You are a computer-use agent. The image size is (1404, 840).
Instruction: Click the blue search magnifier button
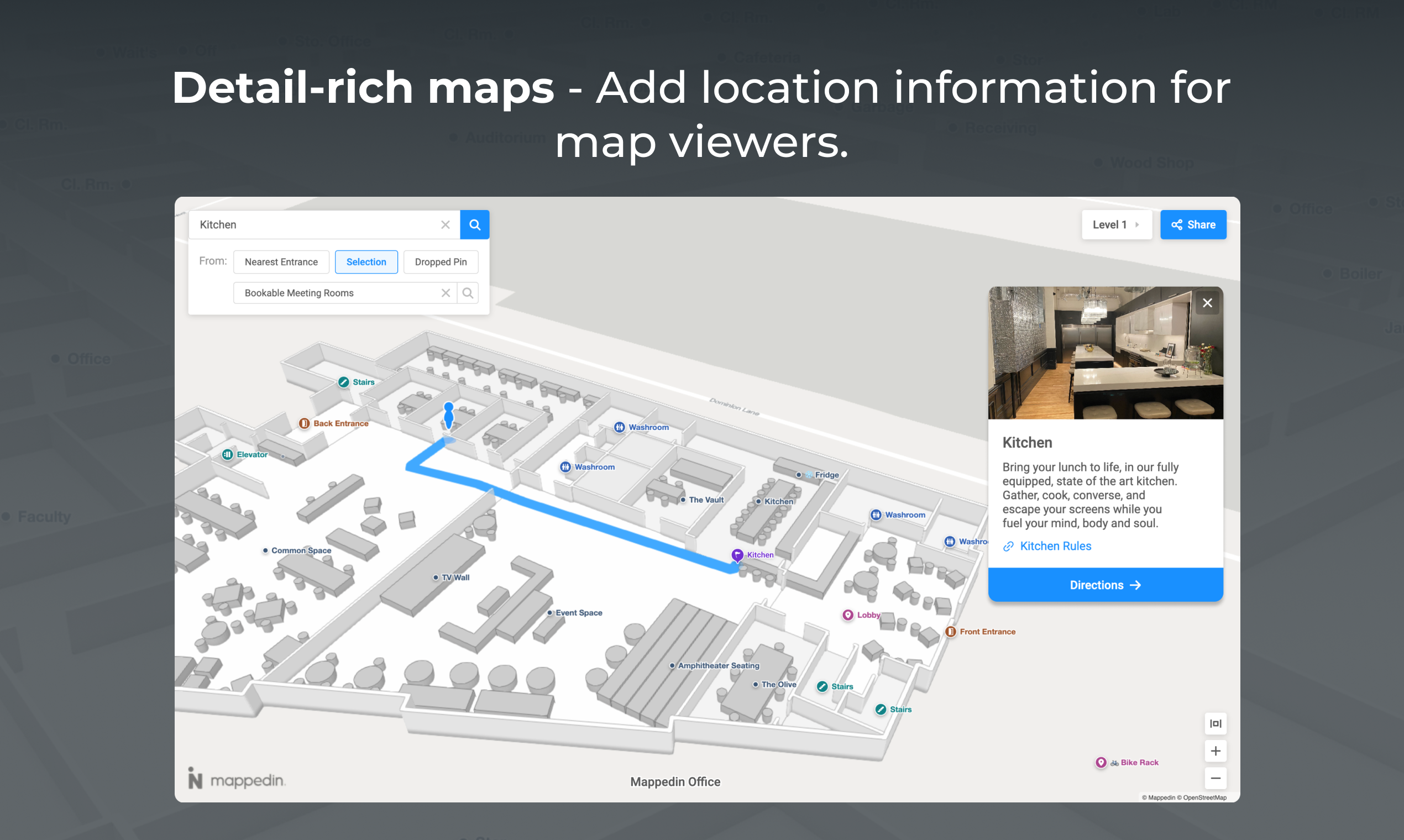474,225
